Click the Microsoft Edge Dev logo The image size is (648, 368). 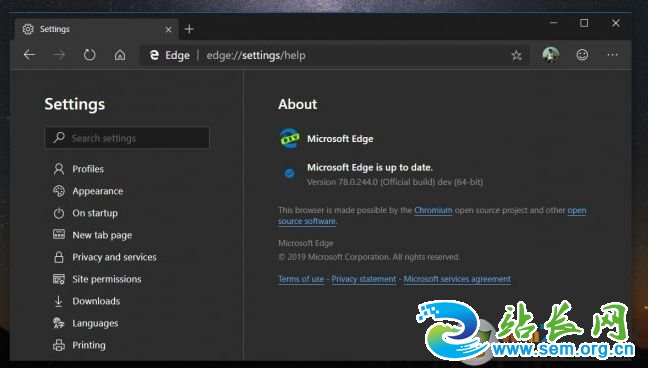click(x=290, y=139)
